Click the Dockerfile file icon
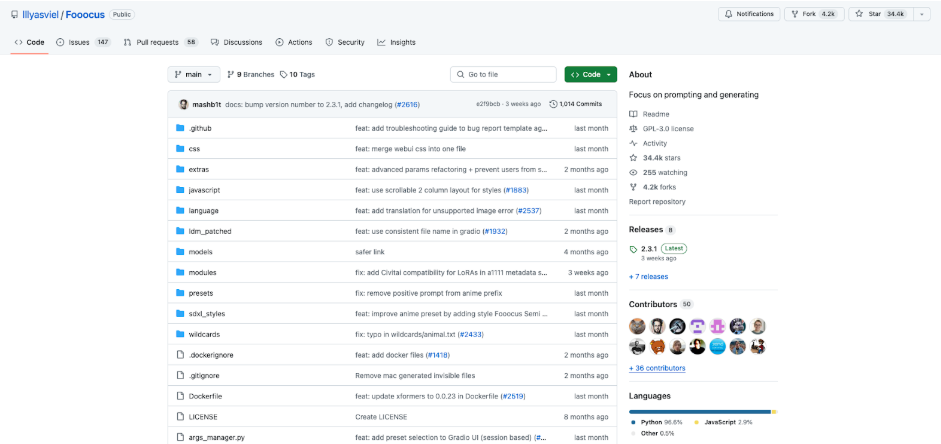This screenshot has width=941, height=444. 180,396
